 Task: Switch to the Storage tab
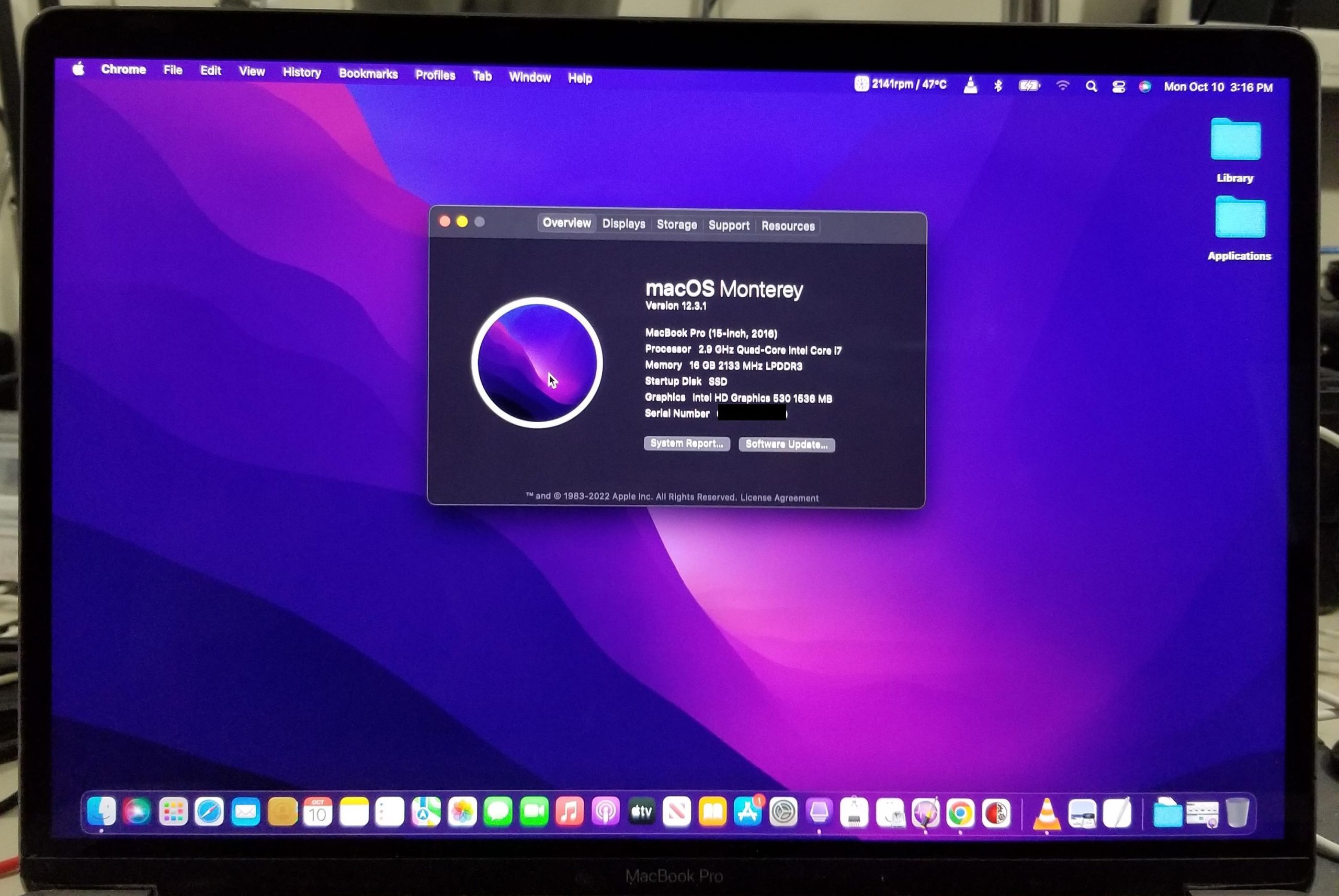(x=676, y=224)
